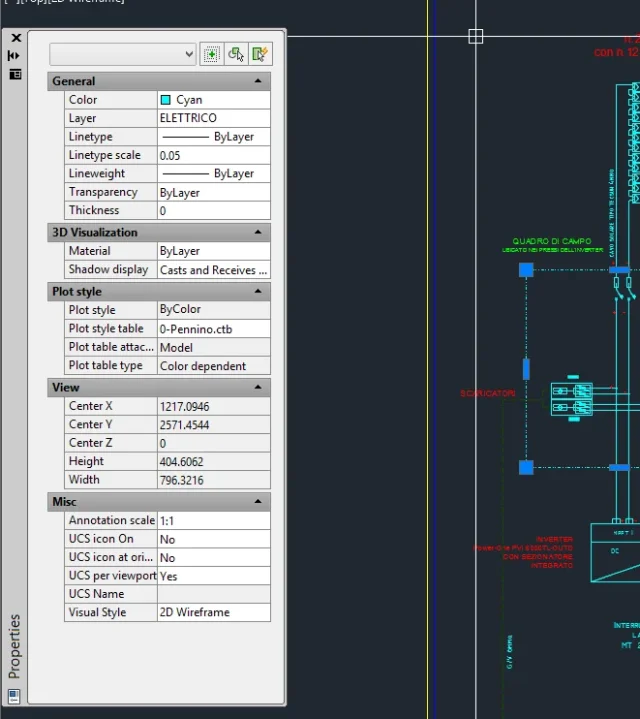
Task: Click the QUADRO DI CAMPO green label
Action: click(x=552, y=241)
